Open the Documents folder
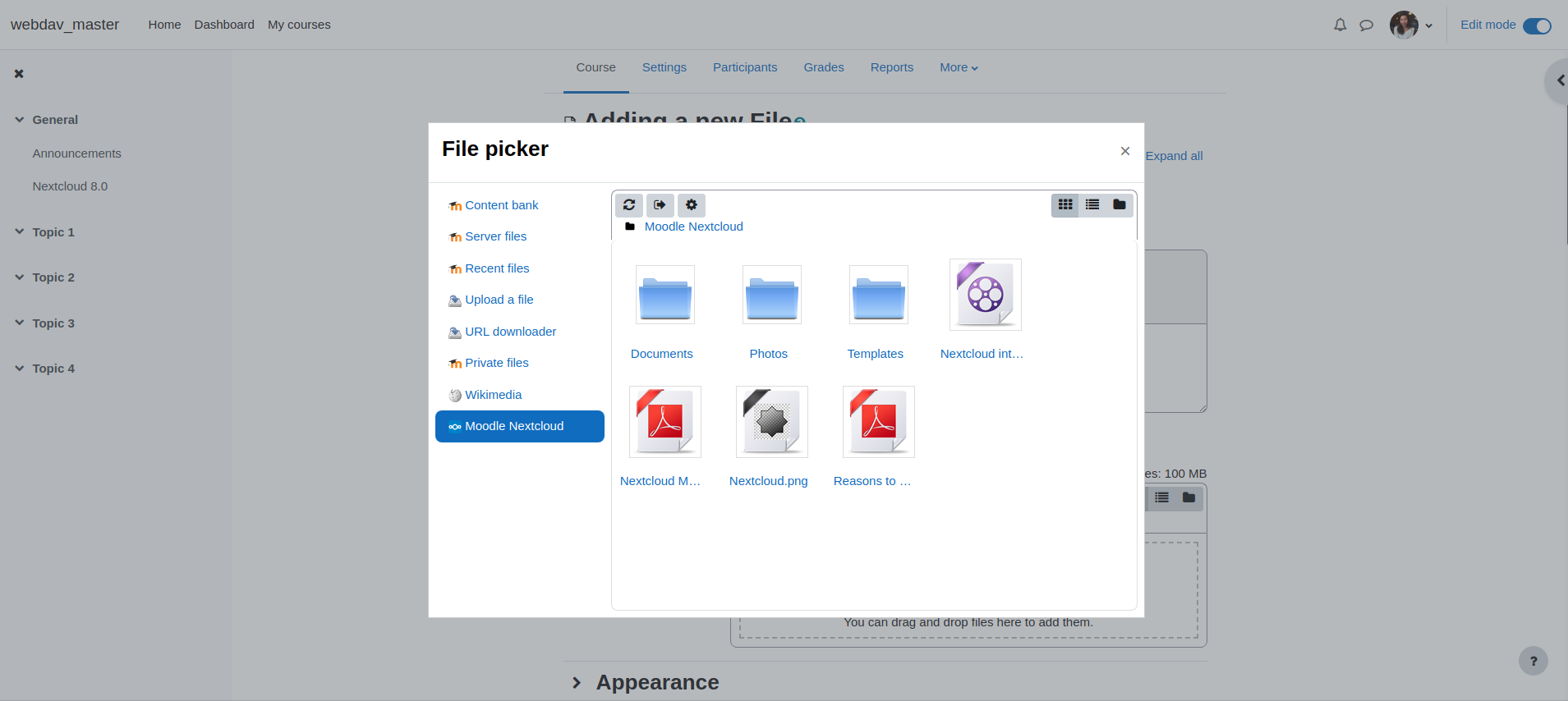 click(x=665, y=295)
